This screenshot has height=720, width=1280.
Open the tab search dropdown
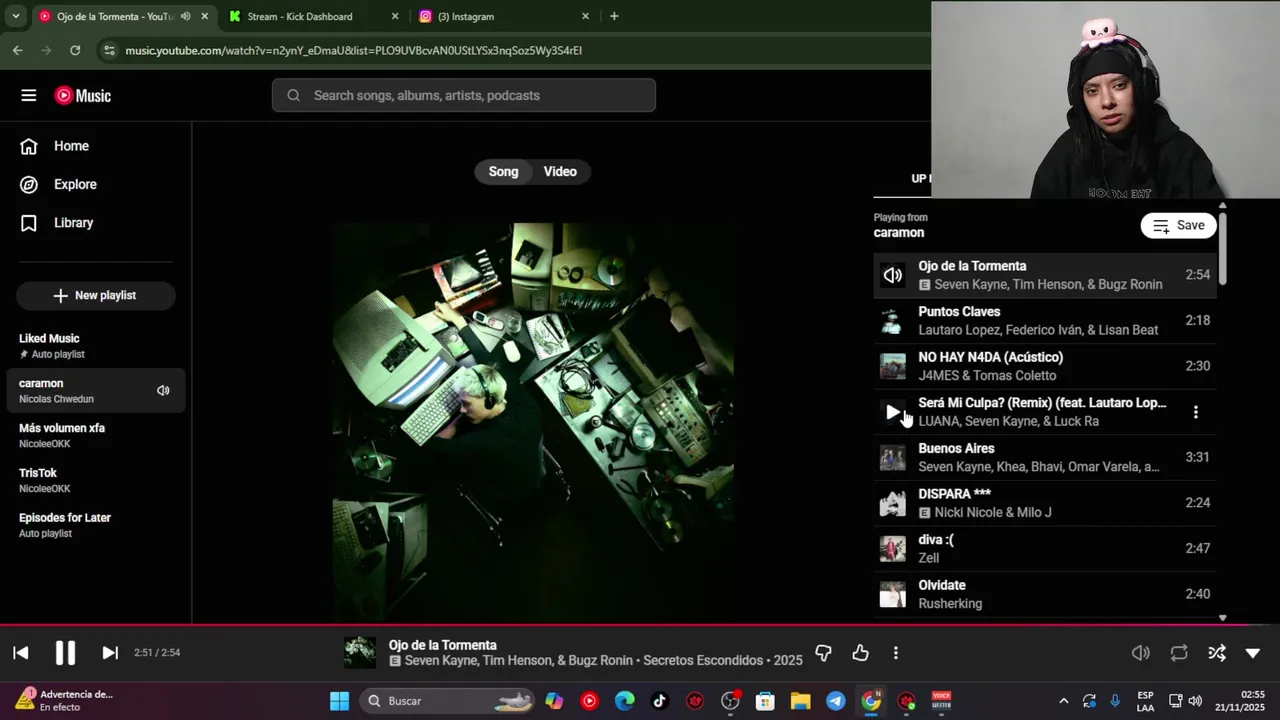pyautogui.click(x=15, y=16)
